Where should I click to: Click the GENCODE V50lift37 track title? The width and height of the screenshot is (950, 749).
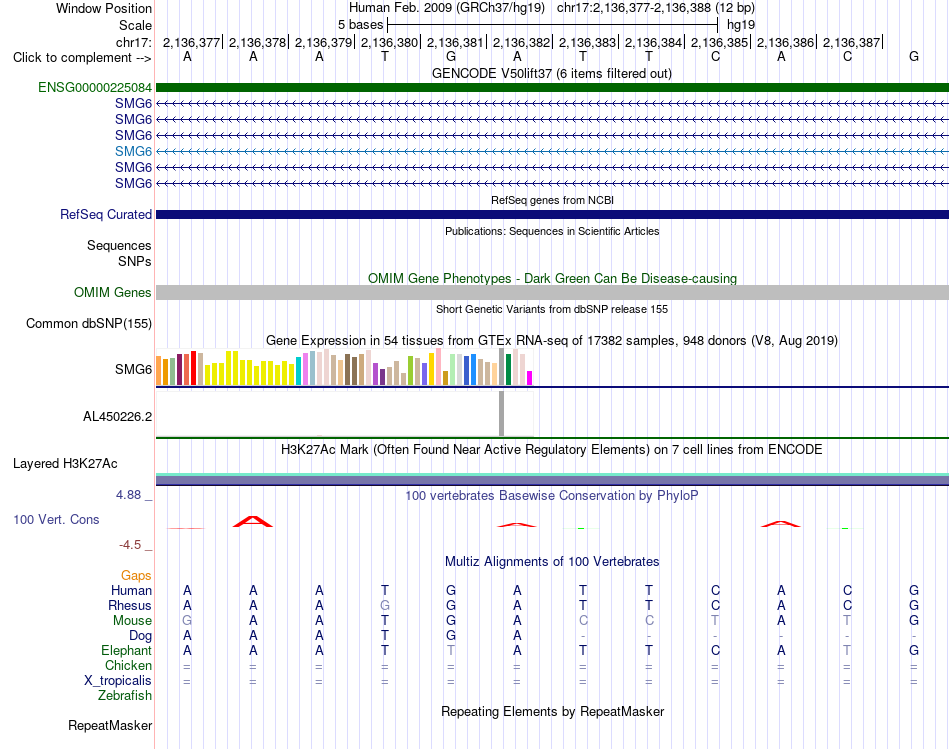click(552, 73)
